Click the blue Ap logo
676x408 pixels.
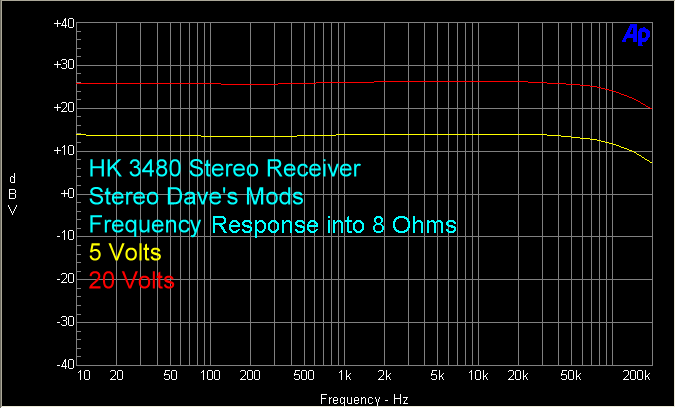tap(636, 35)
